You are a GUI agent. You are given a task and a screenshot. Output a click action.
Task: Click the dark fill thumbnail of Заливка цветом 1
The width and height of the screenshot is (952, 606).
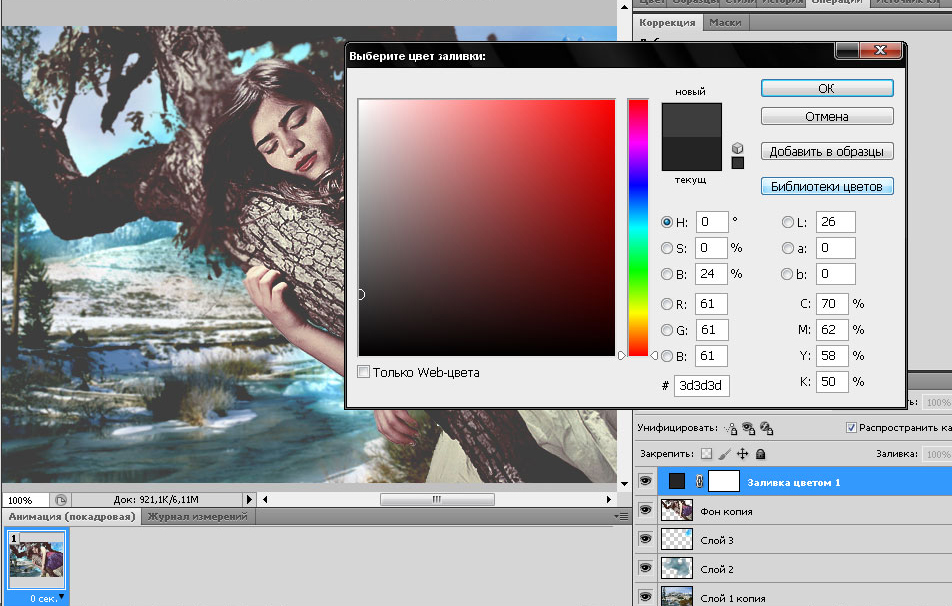676,482
